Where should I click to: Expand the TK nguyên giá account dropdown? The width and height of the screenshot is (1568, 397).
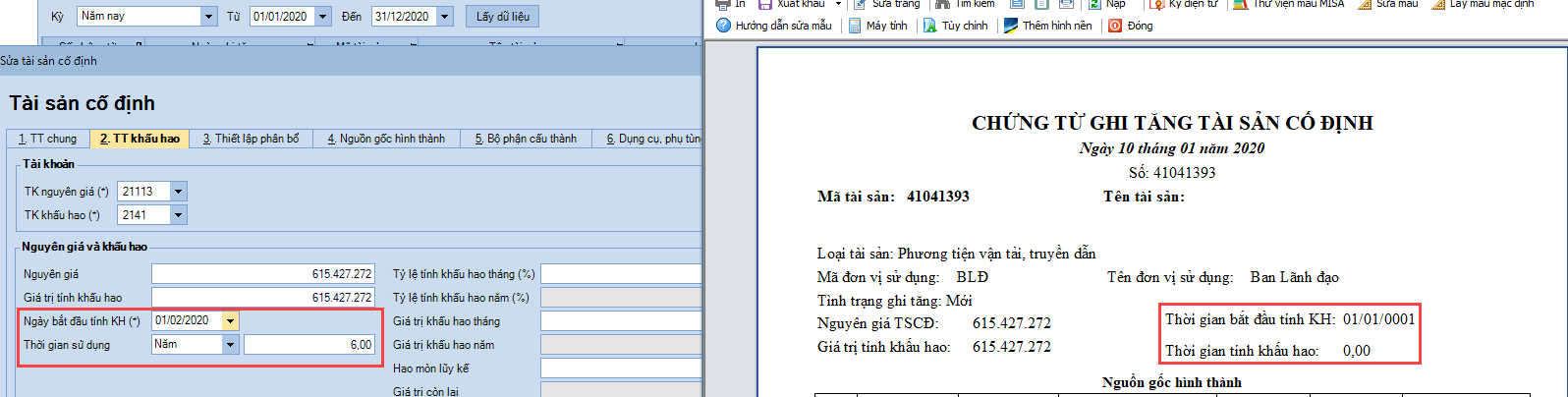(178, 192)
